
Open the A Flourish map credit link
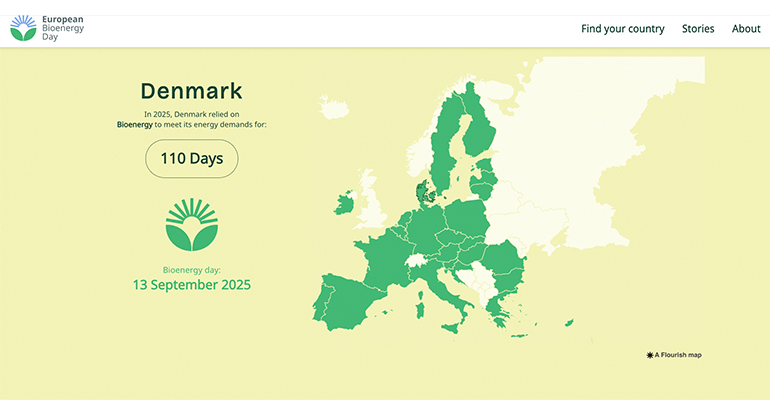[674, 355]
